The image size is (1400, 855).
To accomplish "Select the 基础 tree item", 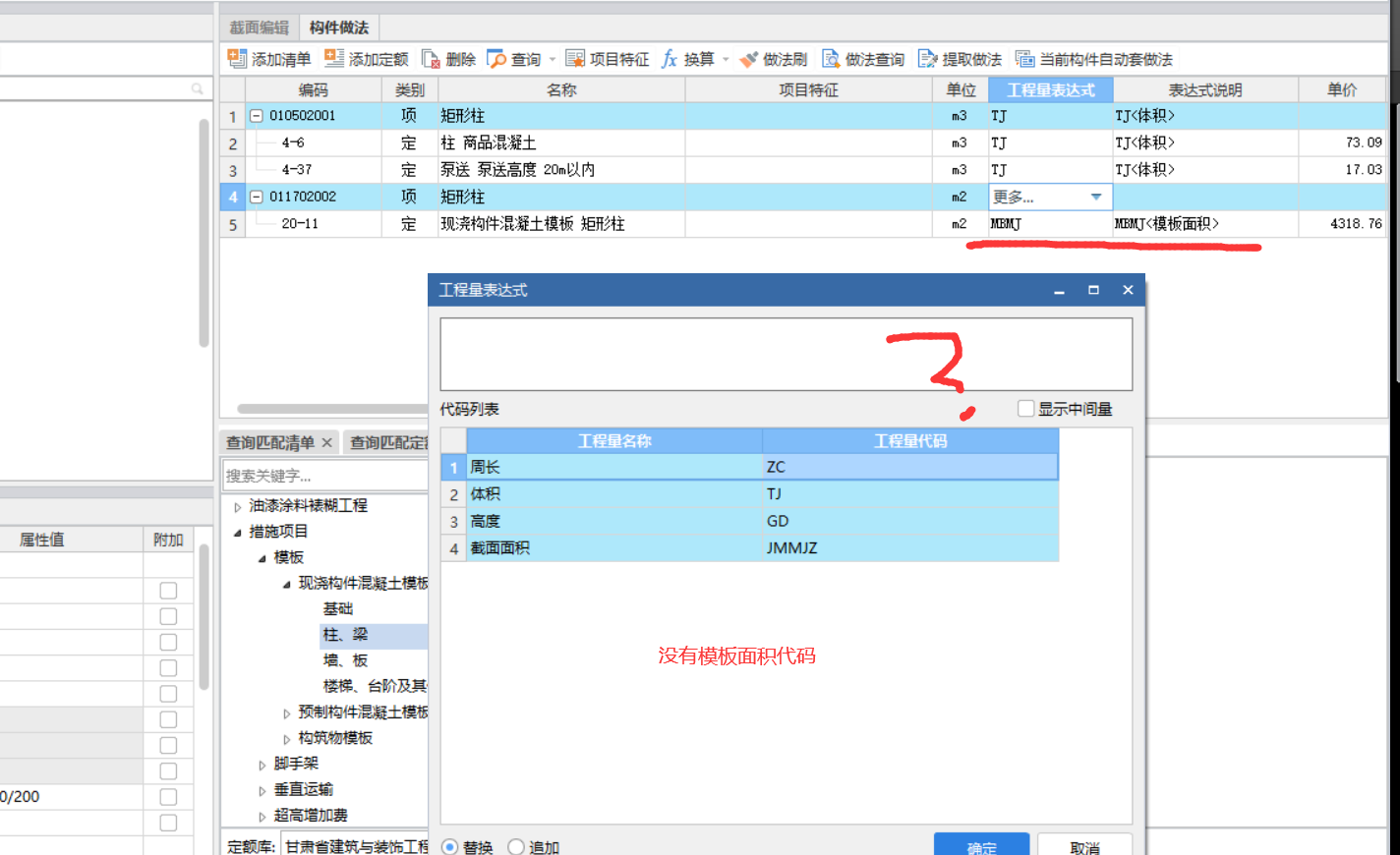I will (338, 609).
